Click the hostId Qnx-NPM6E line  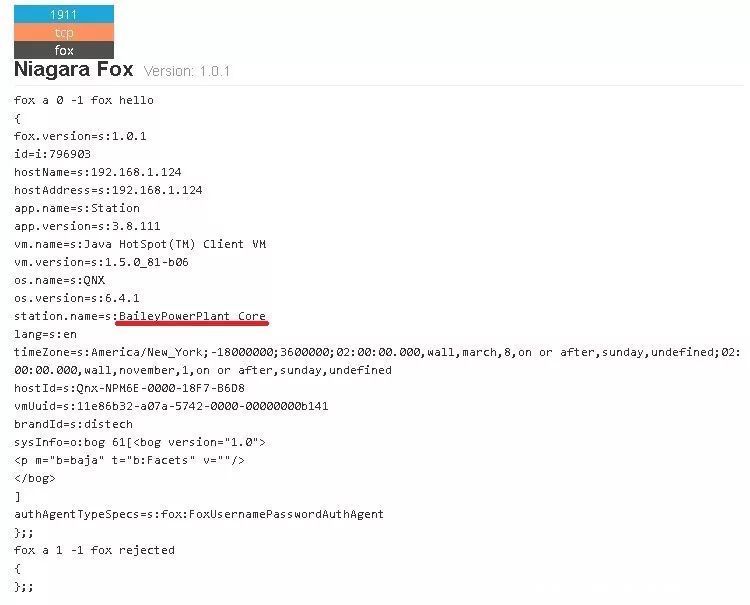tap(129, 388)
